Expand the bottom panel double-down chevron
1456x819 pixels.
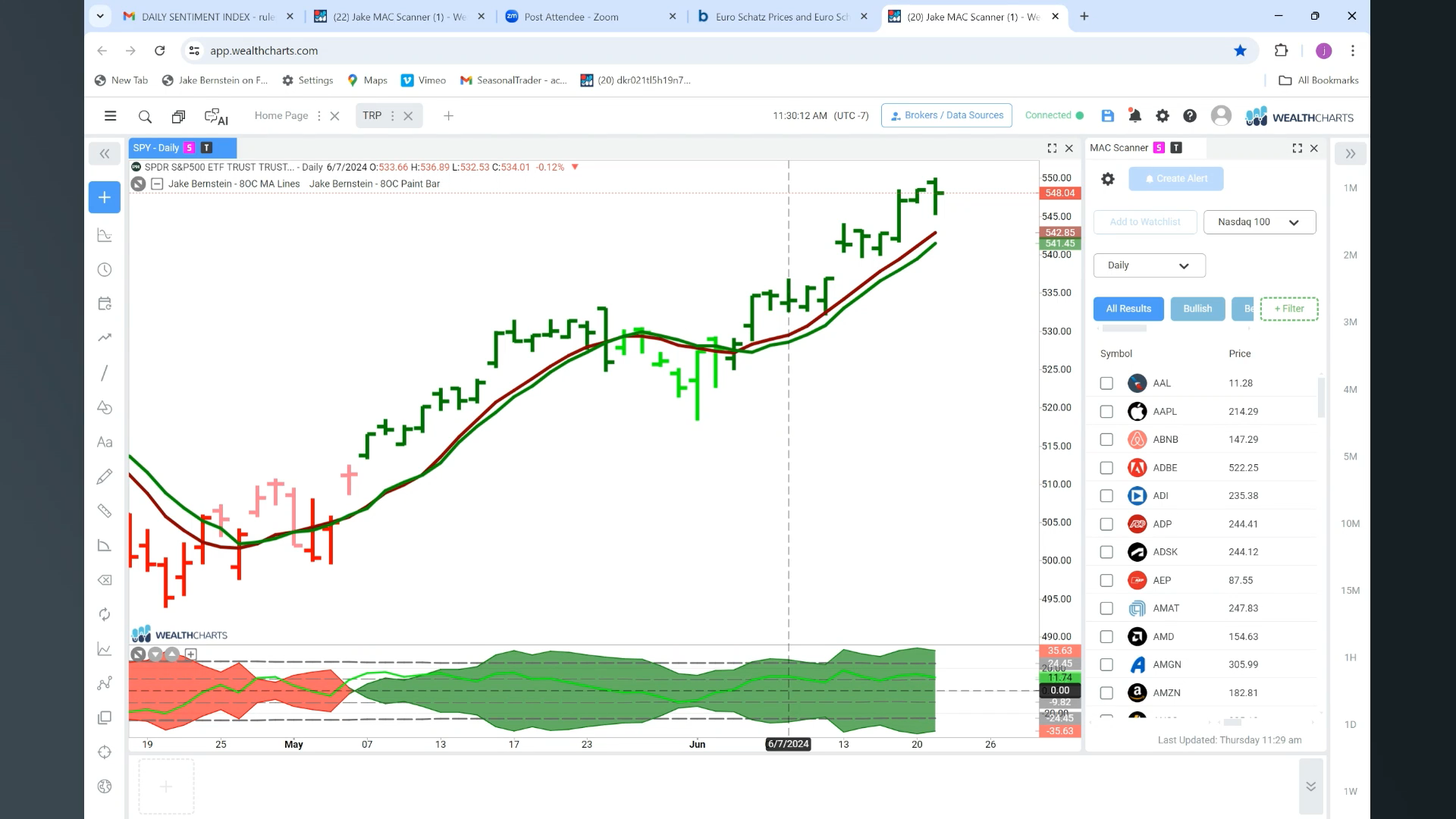pyautogui.click(x=1310, y=786)
